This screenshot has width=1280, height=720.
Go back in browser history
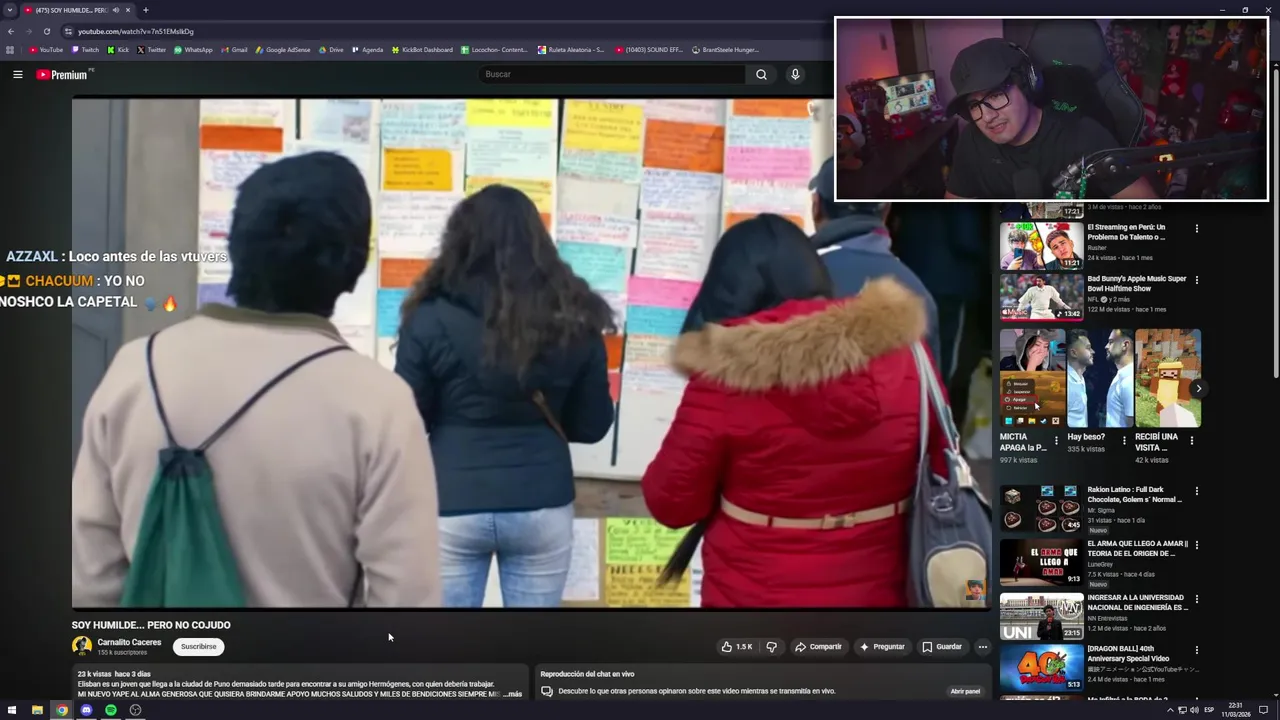10,31
